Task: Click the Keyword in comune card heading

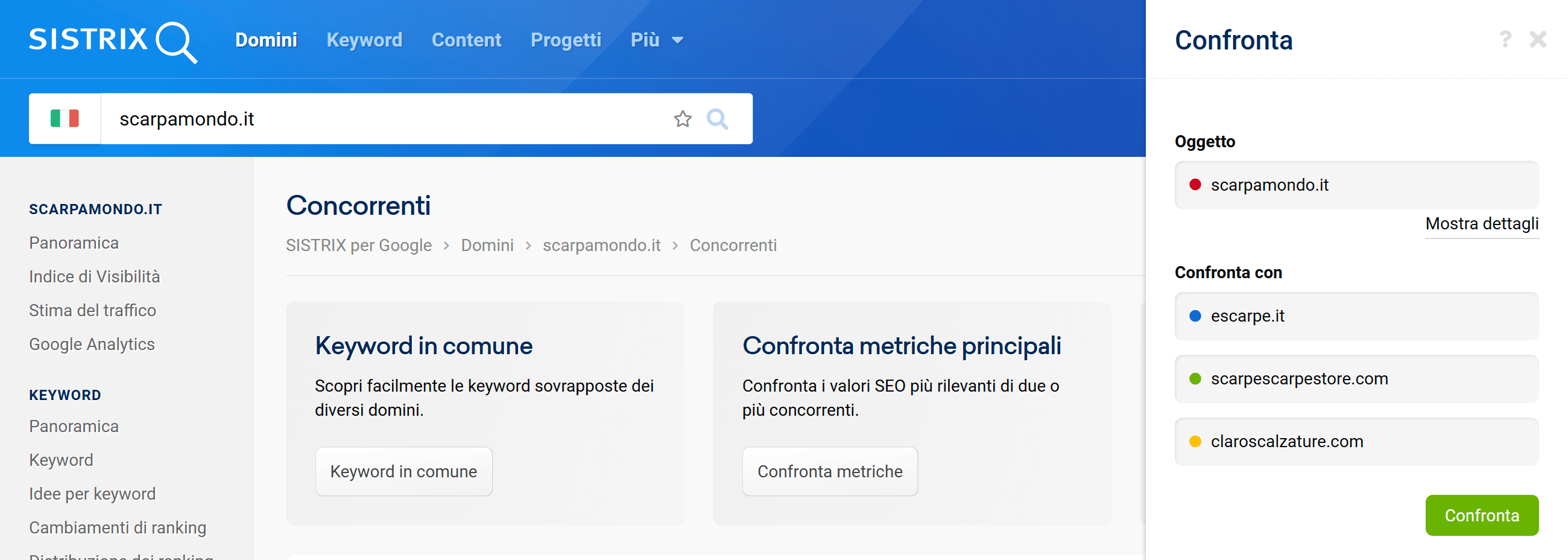Action: tap(423, 346)
